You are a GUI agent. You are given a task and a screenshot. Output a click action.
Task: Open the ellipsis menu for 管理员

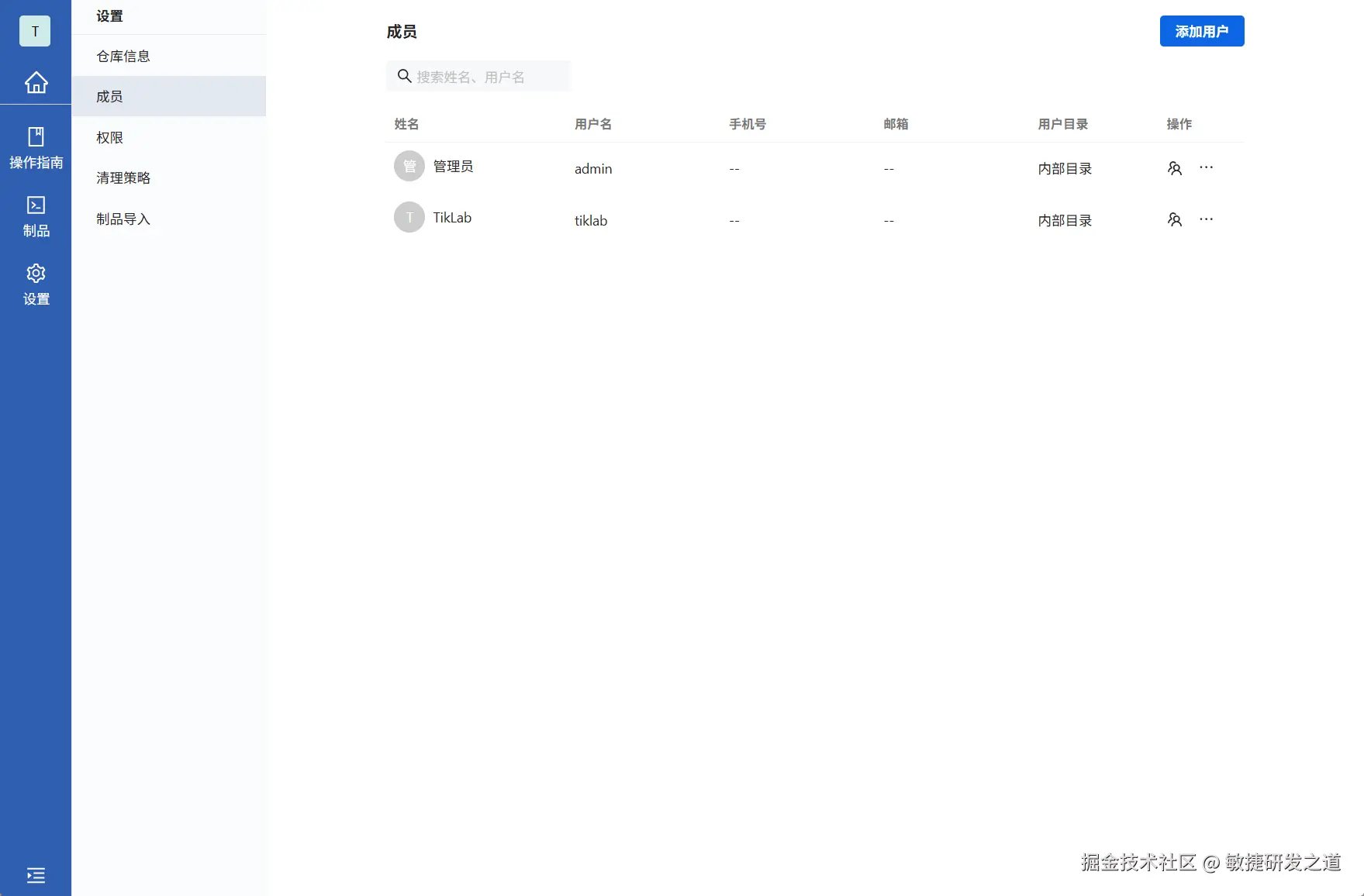(1206, 167)
